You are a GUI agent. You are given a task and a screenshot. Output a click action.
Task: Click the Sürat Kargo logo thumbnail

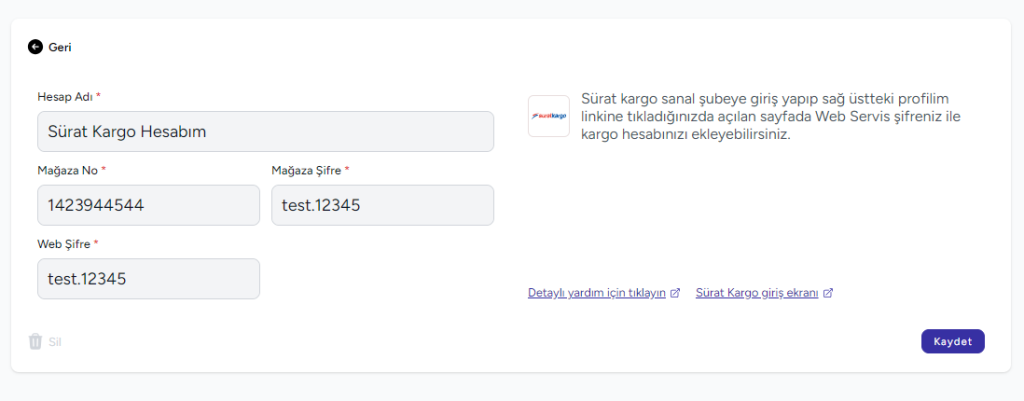pos(548,116)
